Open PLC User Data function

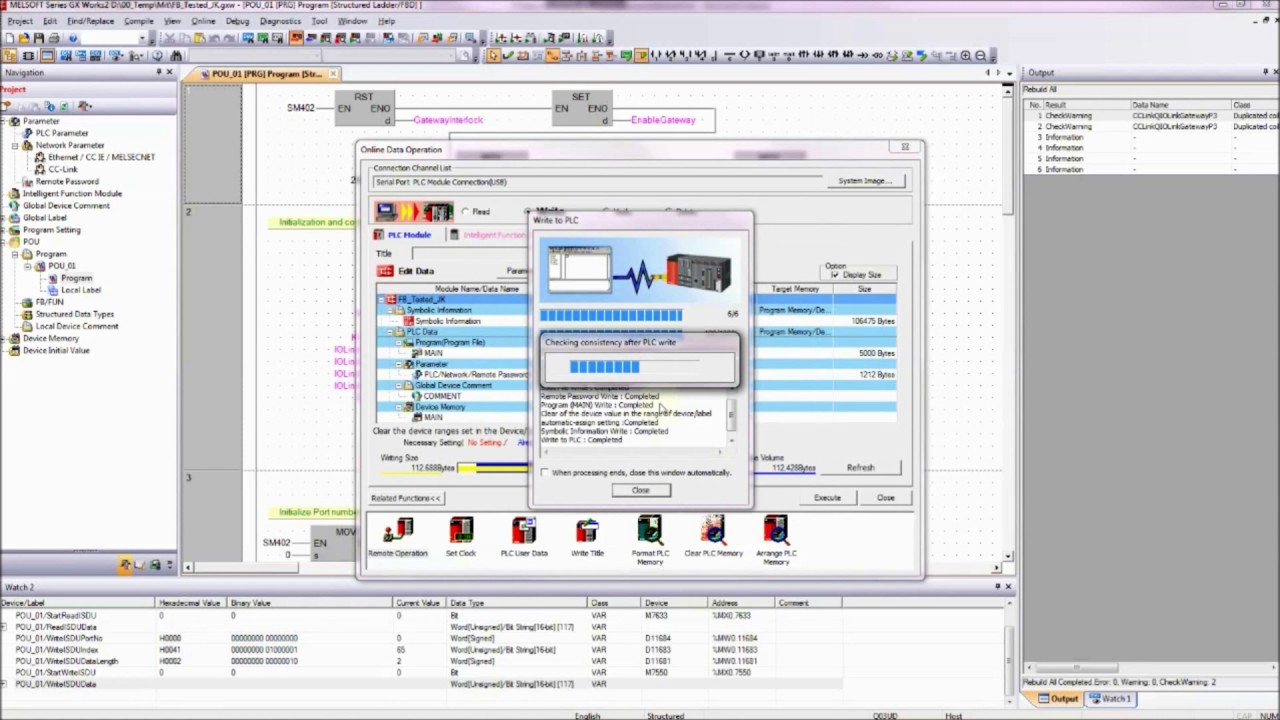tap(524, 536)
